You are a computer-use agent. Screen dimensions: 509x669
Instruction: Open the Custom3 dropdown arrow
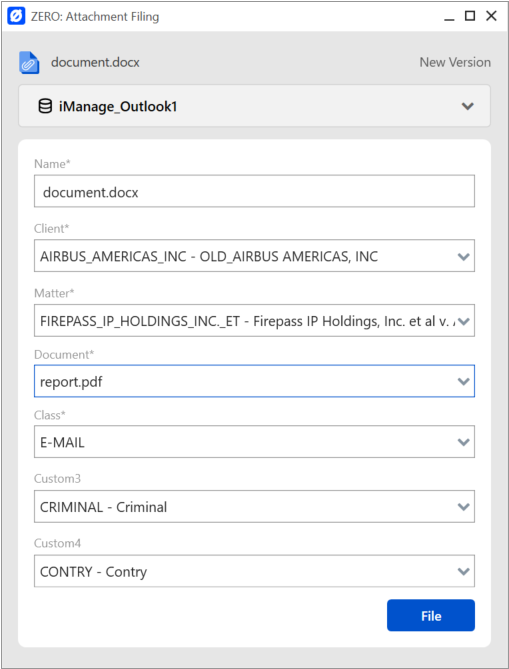(x=463, y=507)
